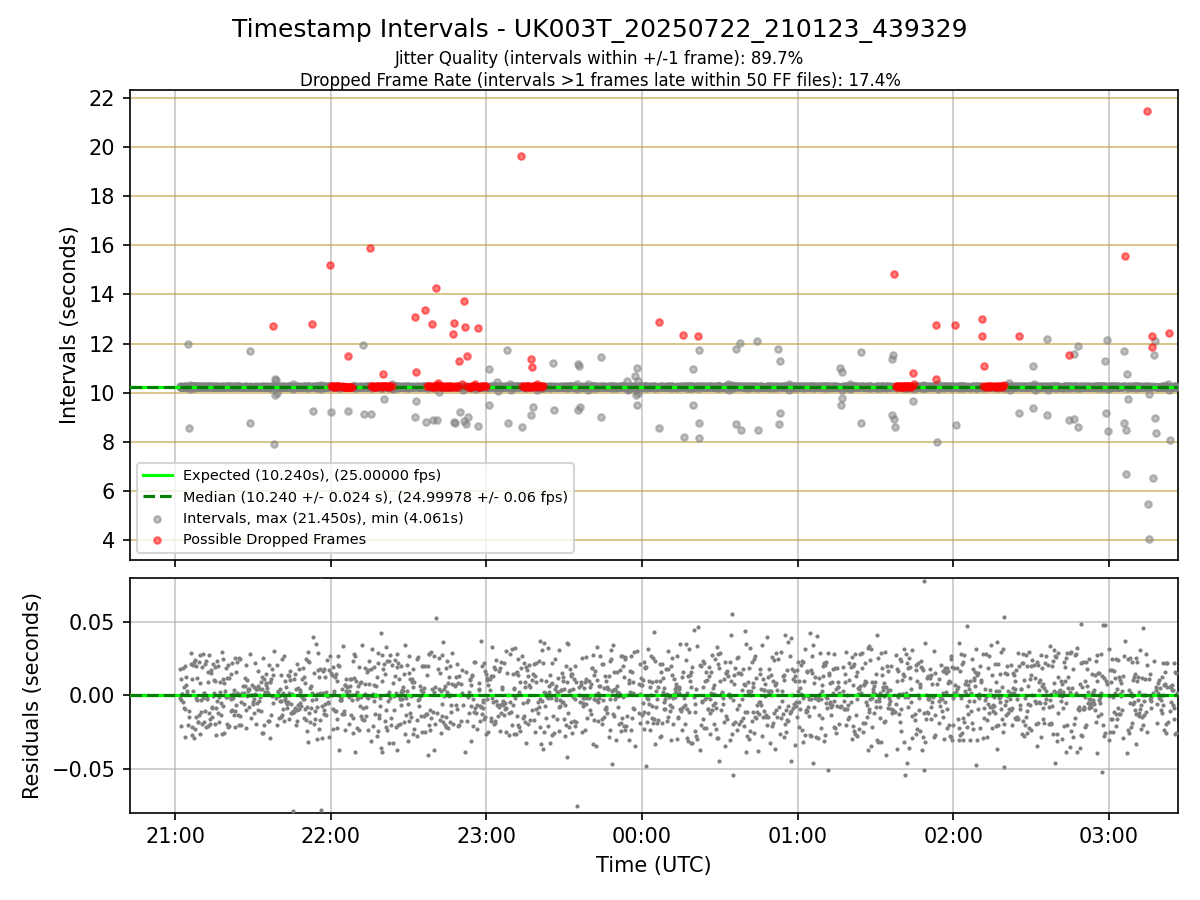
Task: Click the 'Median (10.240 +/- 0.024 s)' legend entry
Action: coord(375,497)
